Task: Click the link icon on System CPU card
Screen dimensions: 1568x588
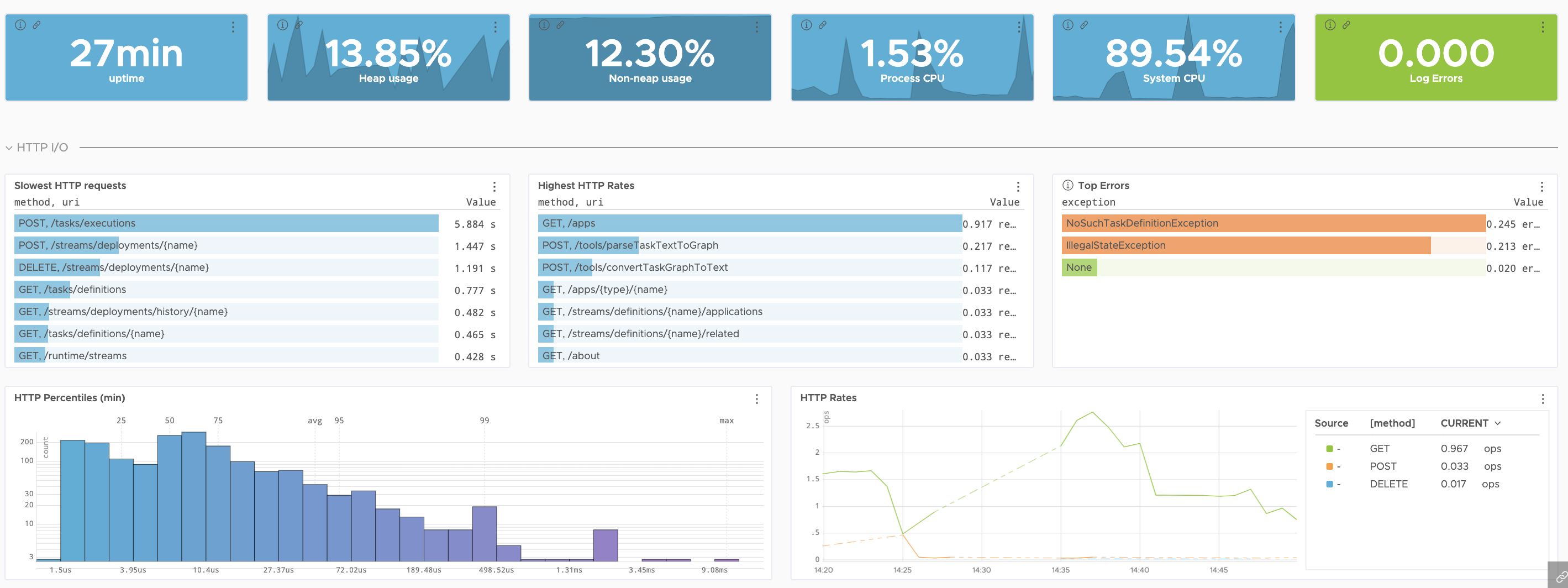Action: coord(1084,25)
